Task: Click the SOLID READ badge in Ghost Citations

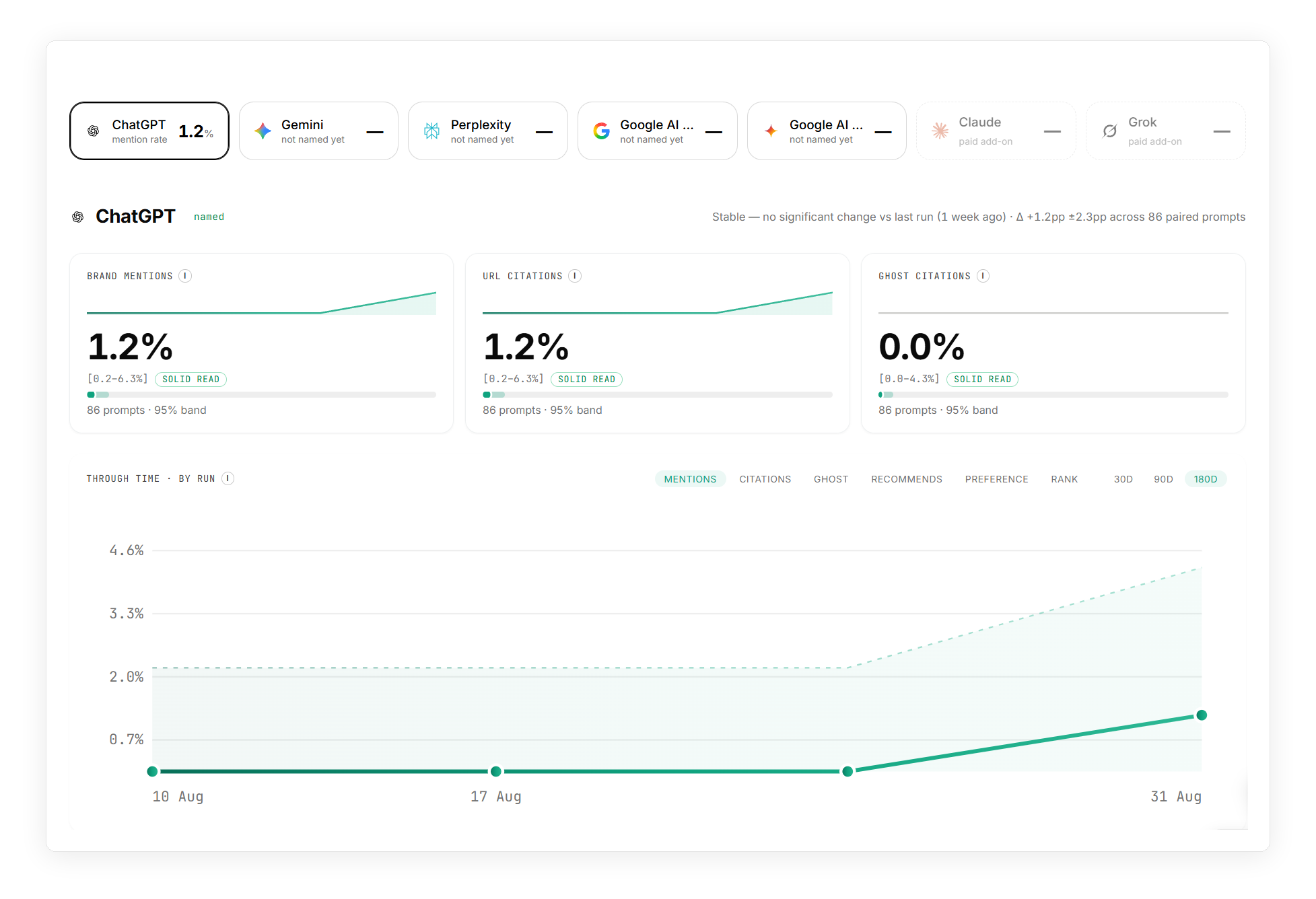Action: pos(983,380)
